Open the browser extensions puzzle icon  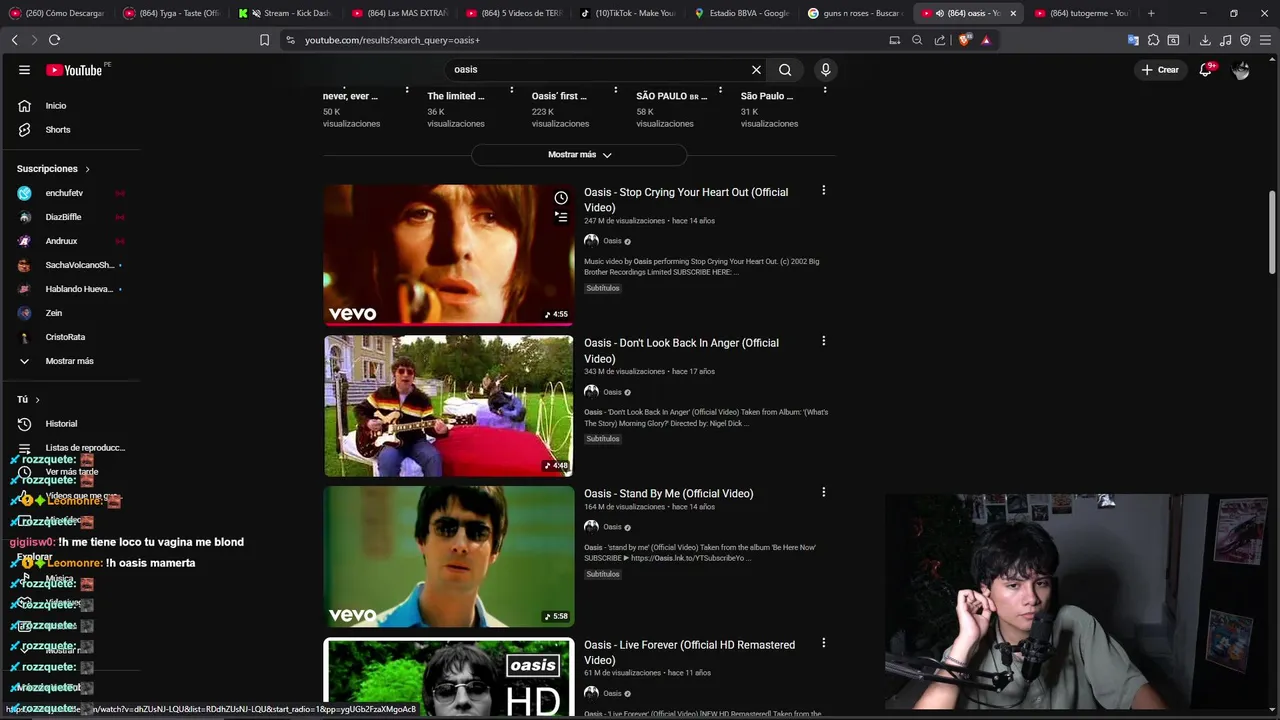[x=1153, y=40]
